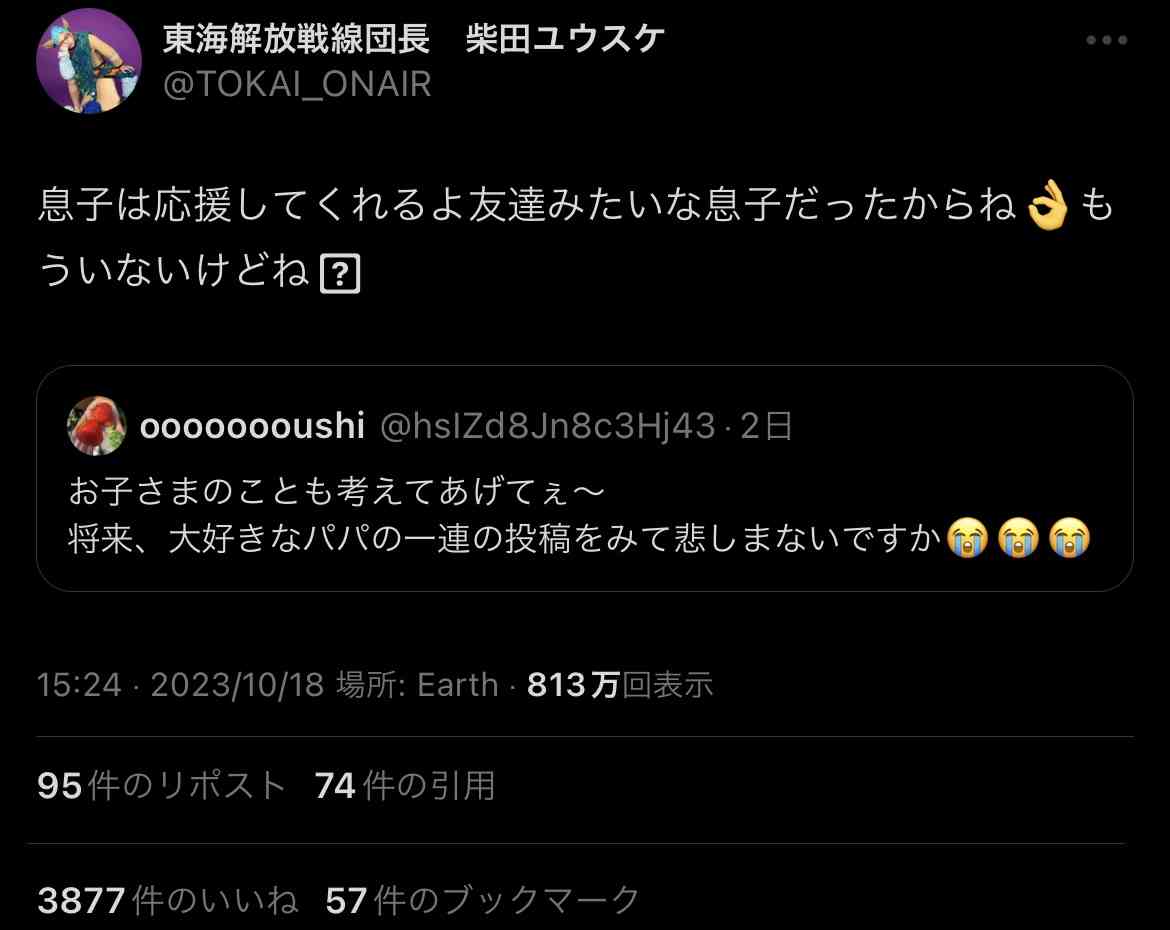Open the quoted tweet text お子さまのことも考えて
This screenshot has height=930, width=1170.
[x=336, y=491]
